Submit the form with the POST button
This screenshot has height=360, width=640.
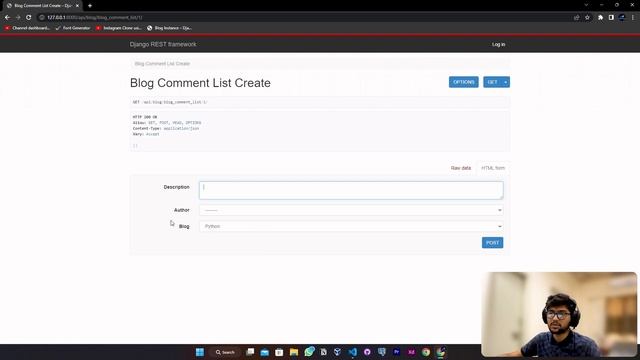(492, 243)
